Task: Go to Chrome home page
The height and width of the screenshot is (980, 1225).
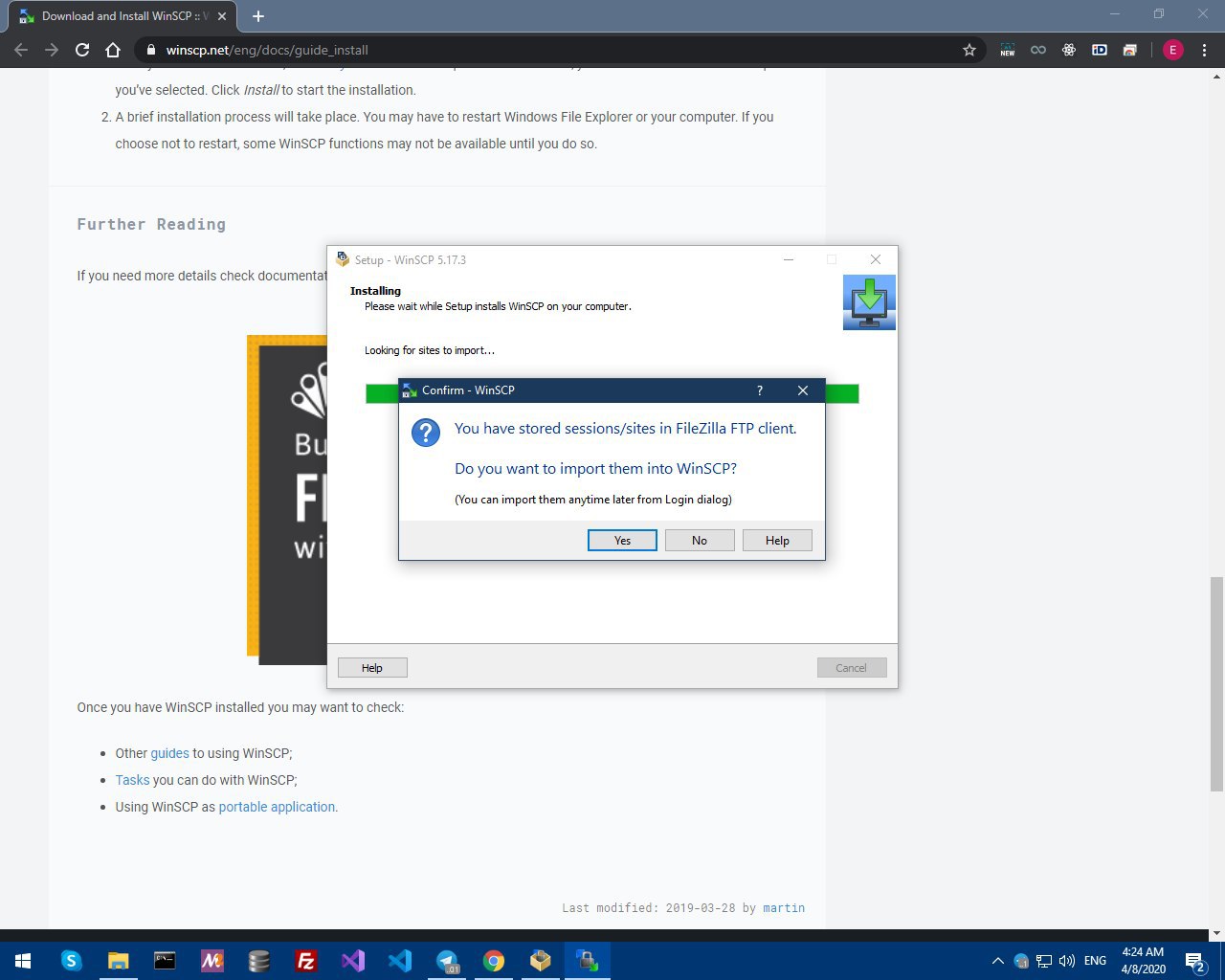Action: click(x=113, y=50)
